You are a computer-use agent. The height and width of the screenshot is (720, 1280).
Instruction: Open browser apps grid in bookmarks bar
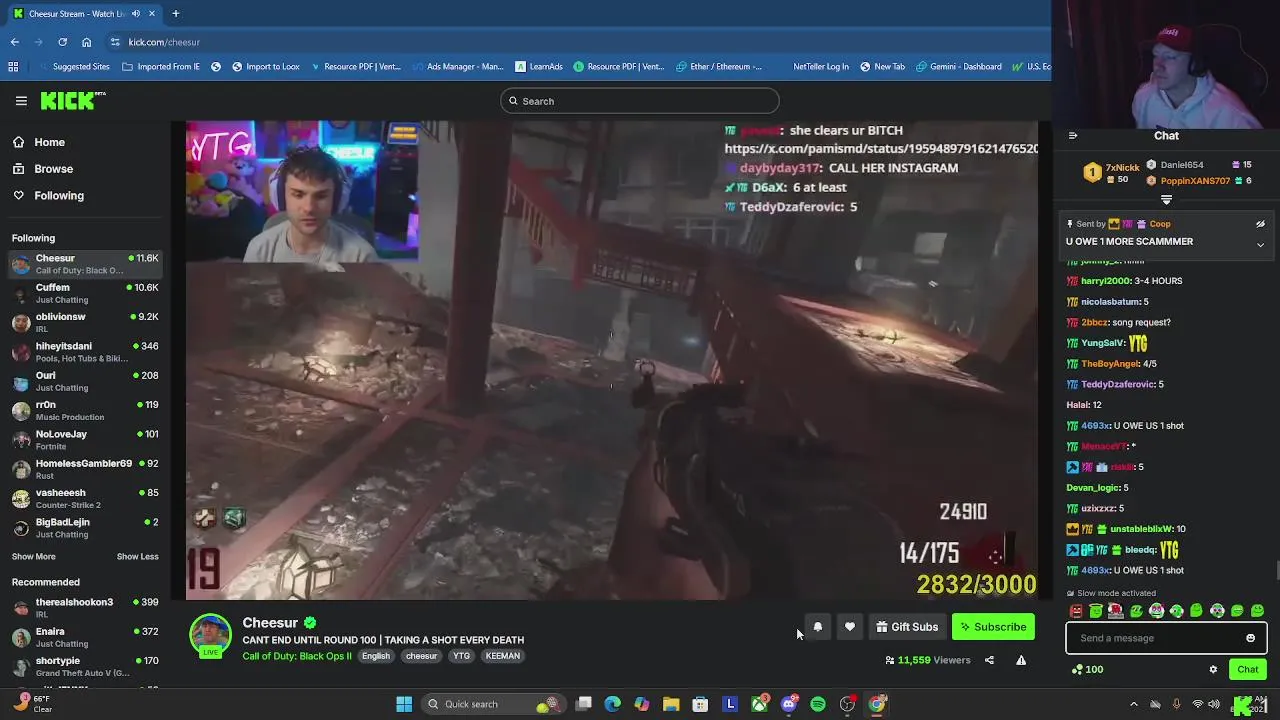[13, 67]
